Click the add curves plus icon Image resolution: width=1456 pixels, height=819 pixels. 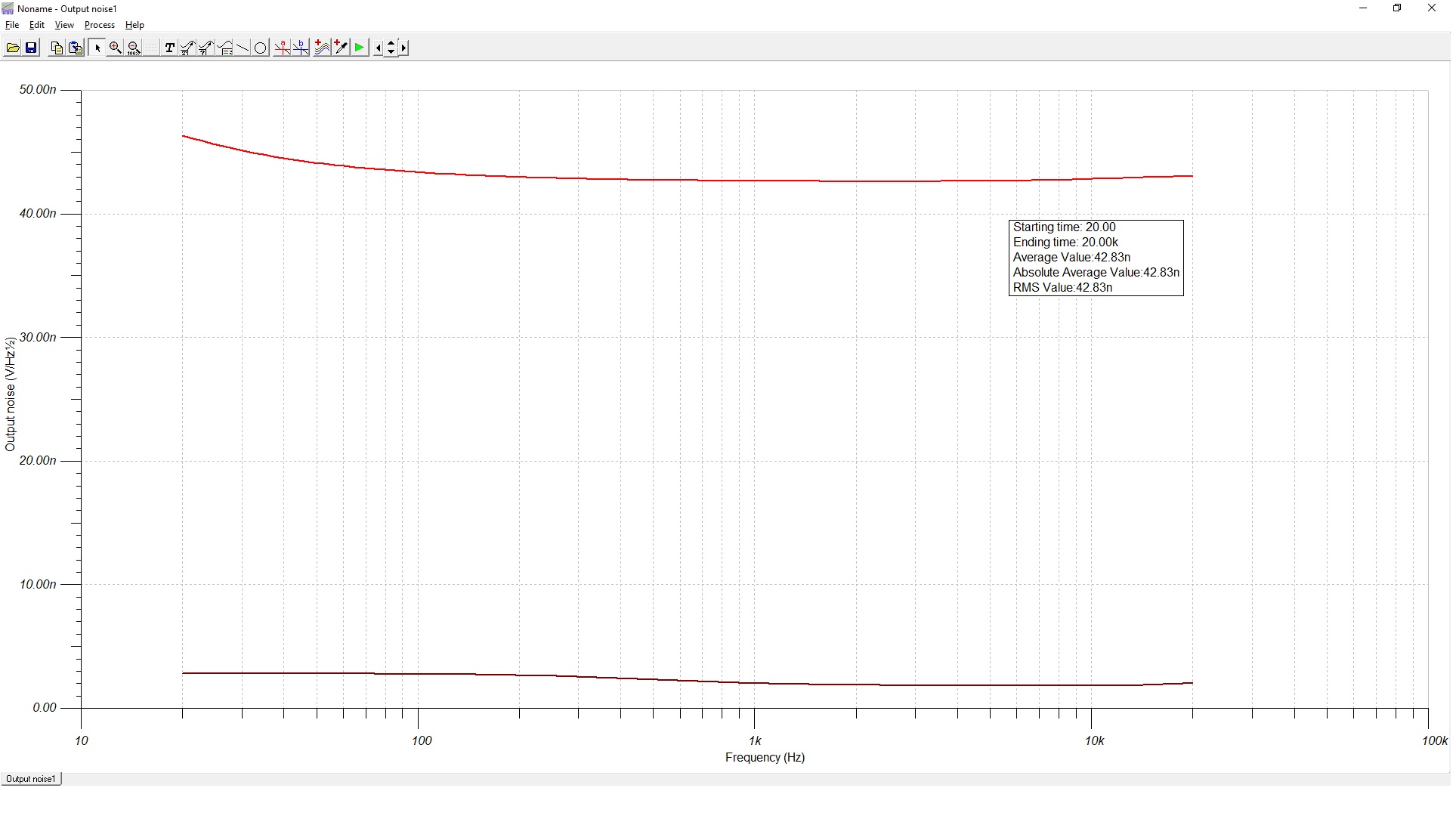pyautogui.click(x=322, y=48)
